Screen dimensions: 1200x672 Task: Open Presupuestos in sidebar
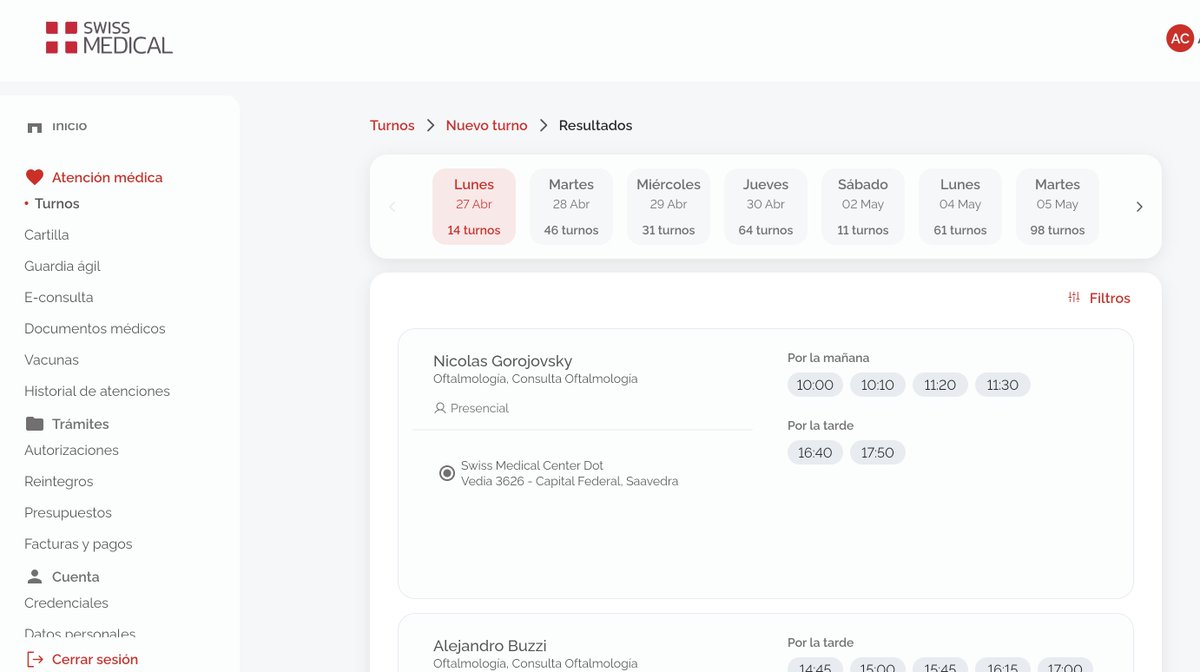pos(68,513)
